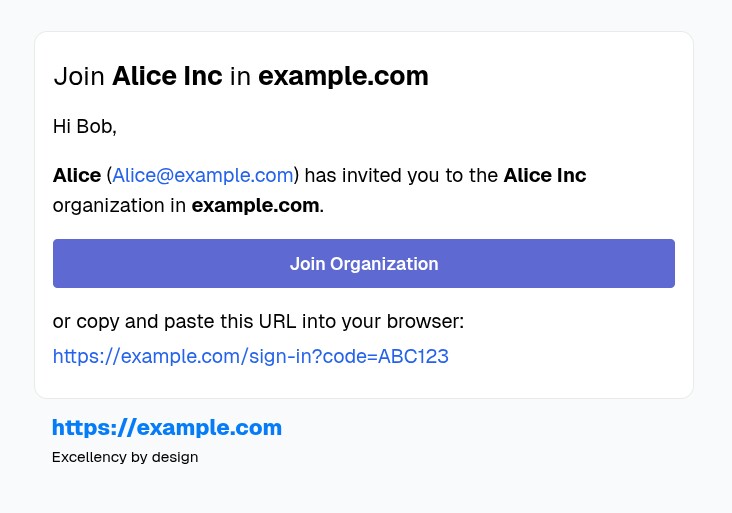Click "Alice Inc" in the heading
Screen dimensions: 732x513
pos(167,76)
